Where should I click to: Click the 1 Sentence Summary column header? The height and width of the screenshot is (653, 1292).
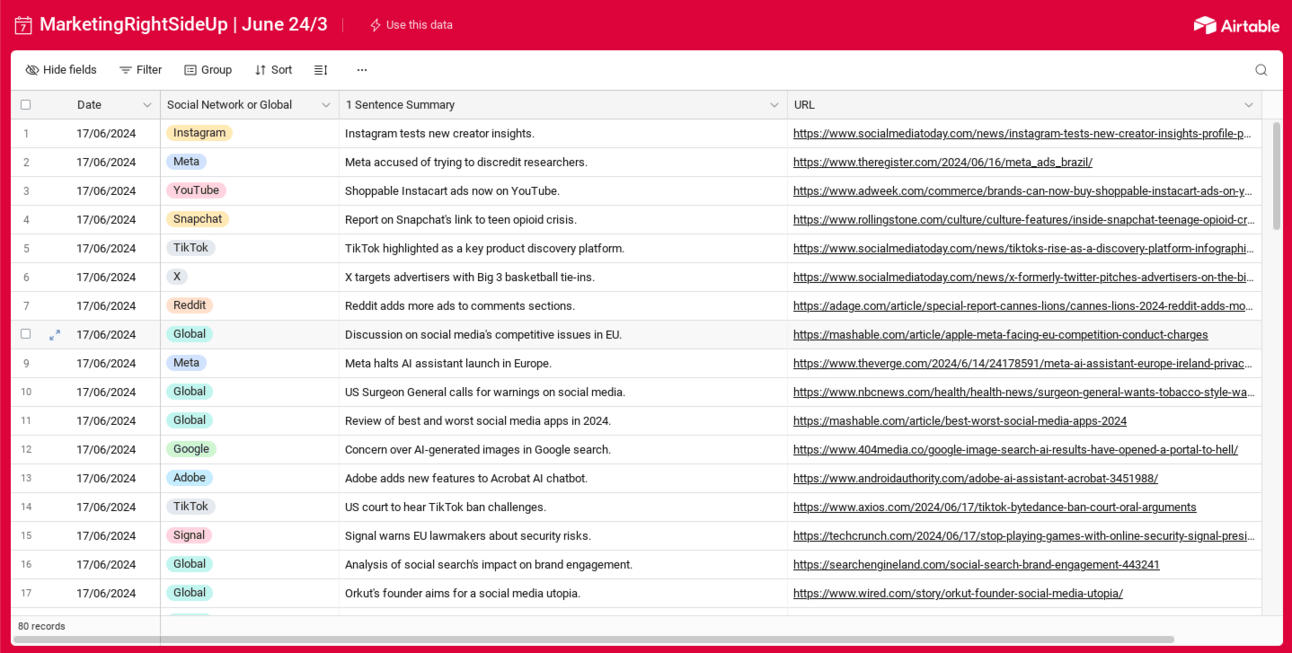coord(563,105)
